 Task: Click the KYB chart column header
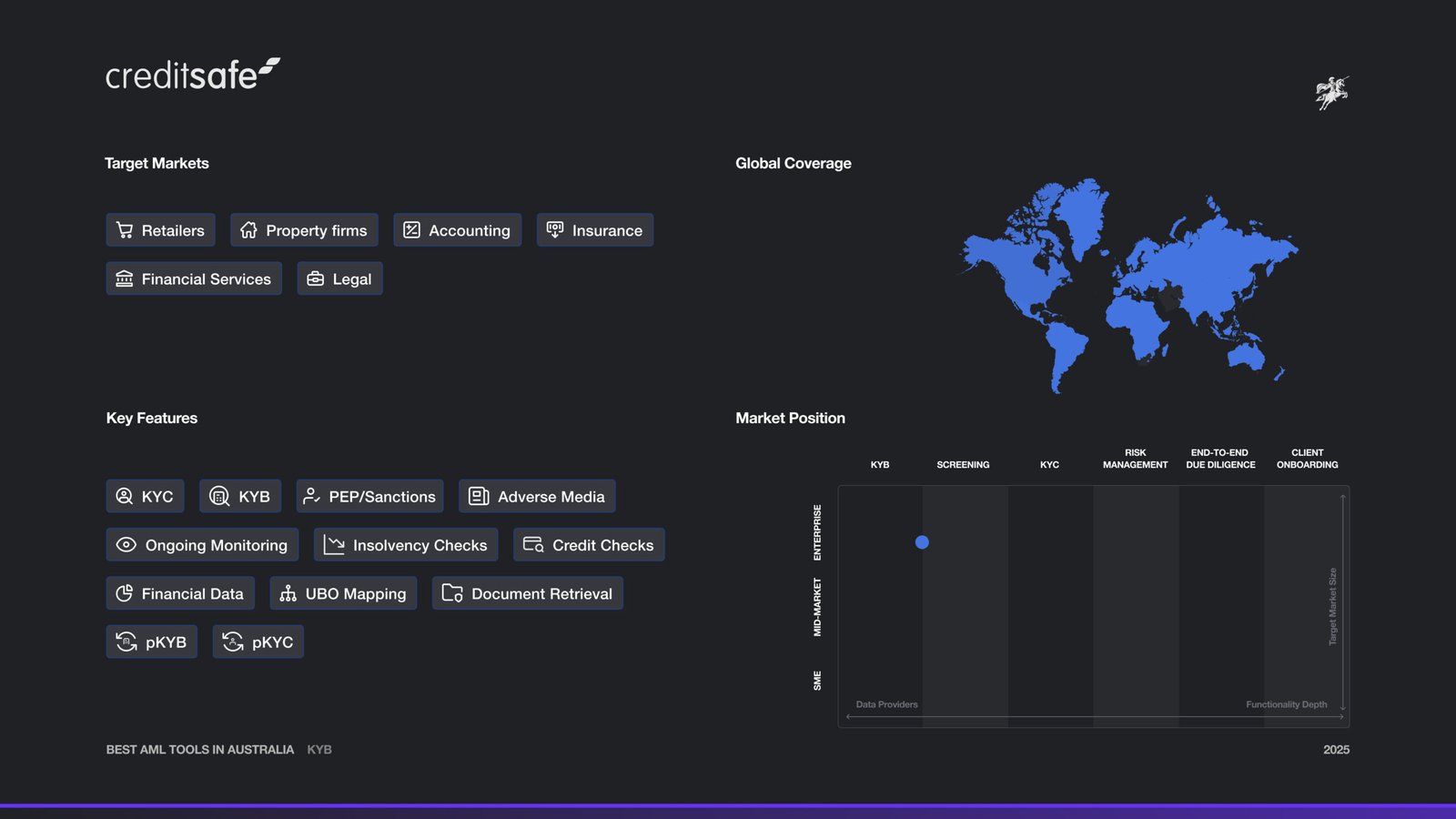click(880, 465)
